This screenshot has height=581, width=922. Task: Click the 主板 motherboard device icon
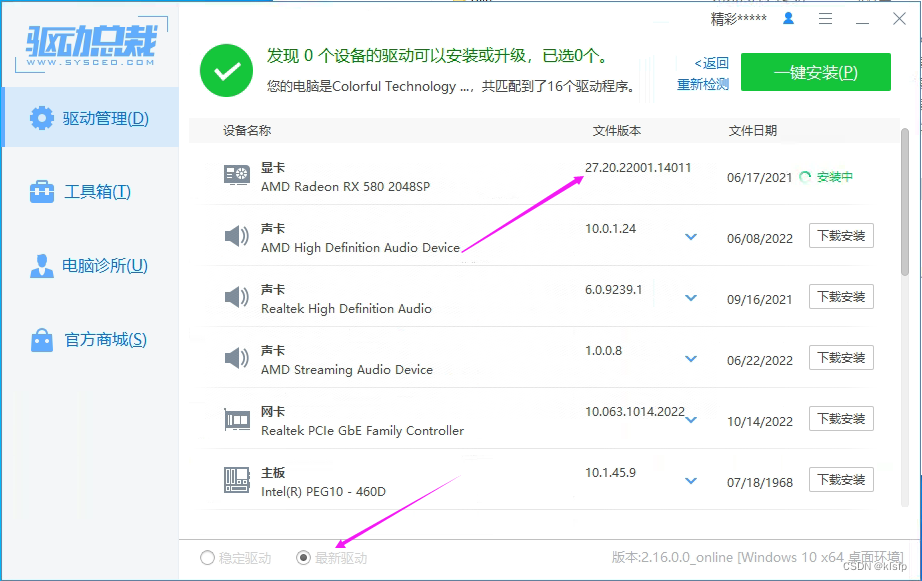pyautogui.click(x=236, y=480)
